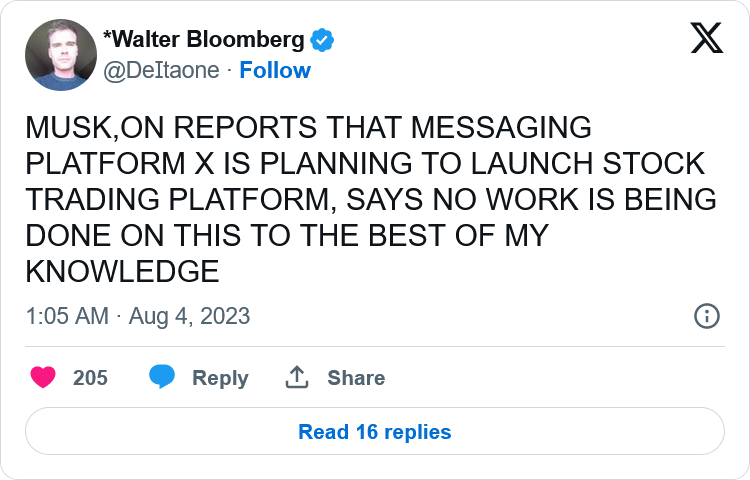
Task: Click the @DeItaone handle
Action: tap(162, 70)
